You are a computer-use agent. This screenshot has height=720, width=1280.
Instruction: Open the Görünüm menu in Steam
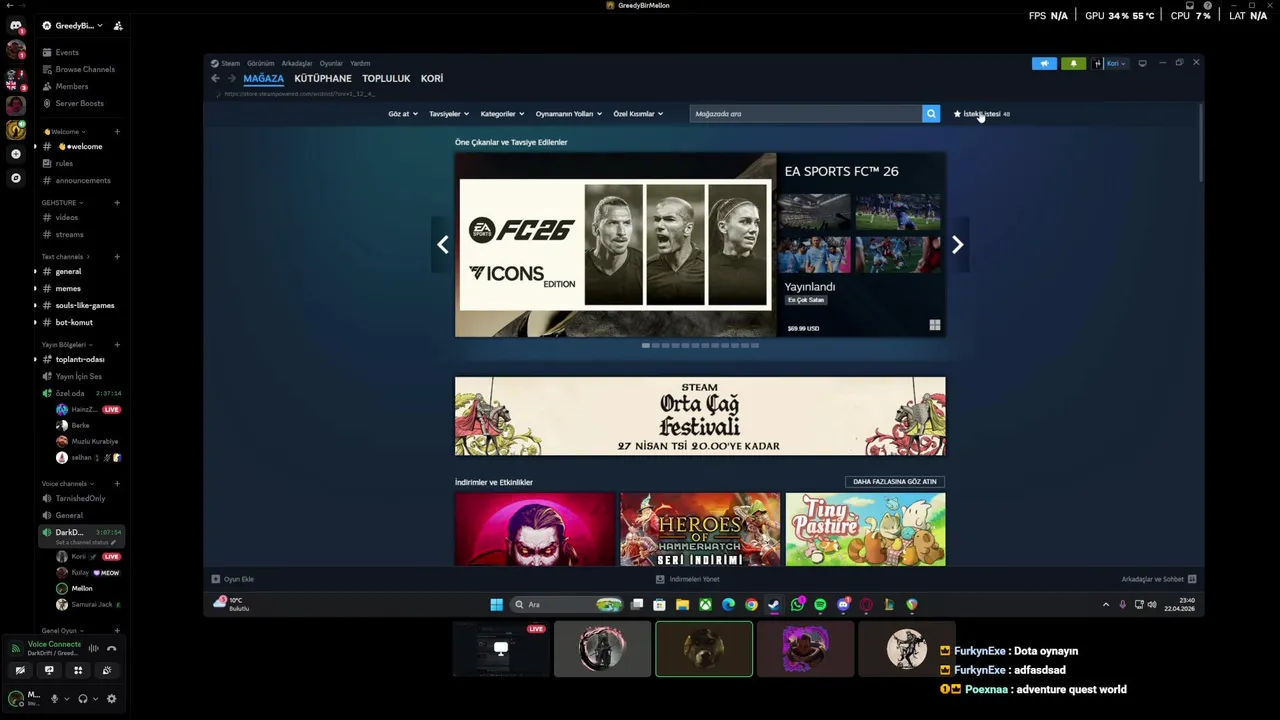pos(261,63)
